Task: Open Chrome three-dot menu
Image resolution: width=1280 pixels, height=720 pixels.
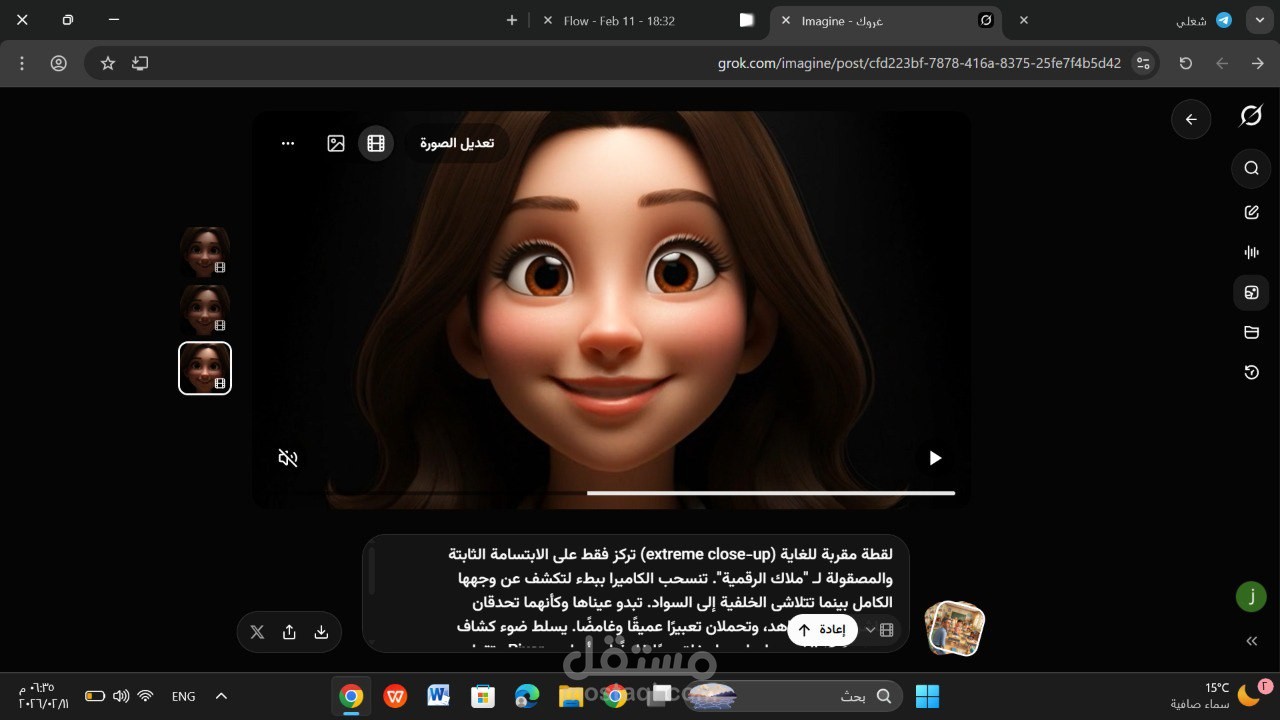Action: [x=22, y=63]
